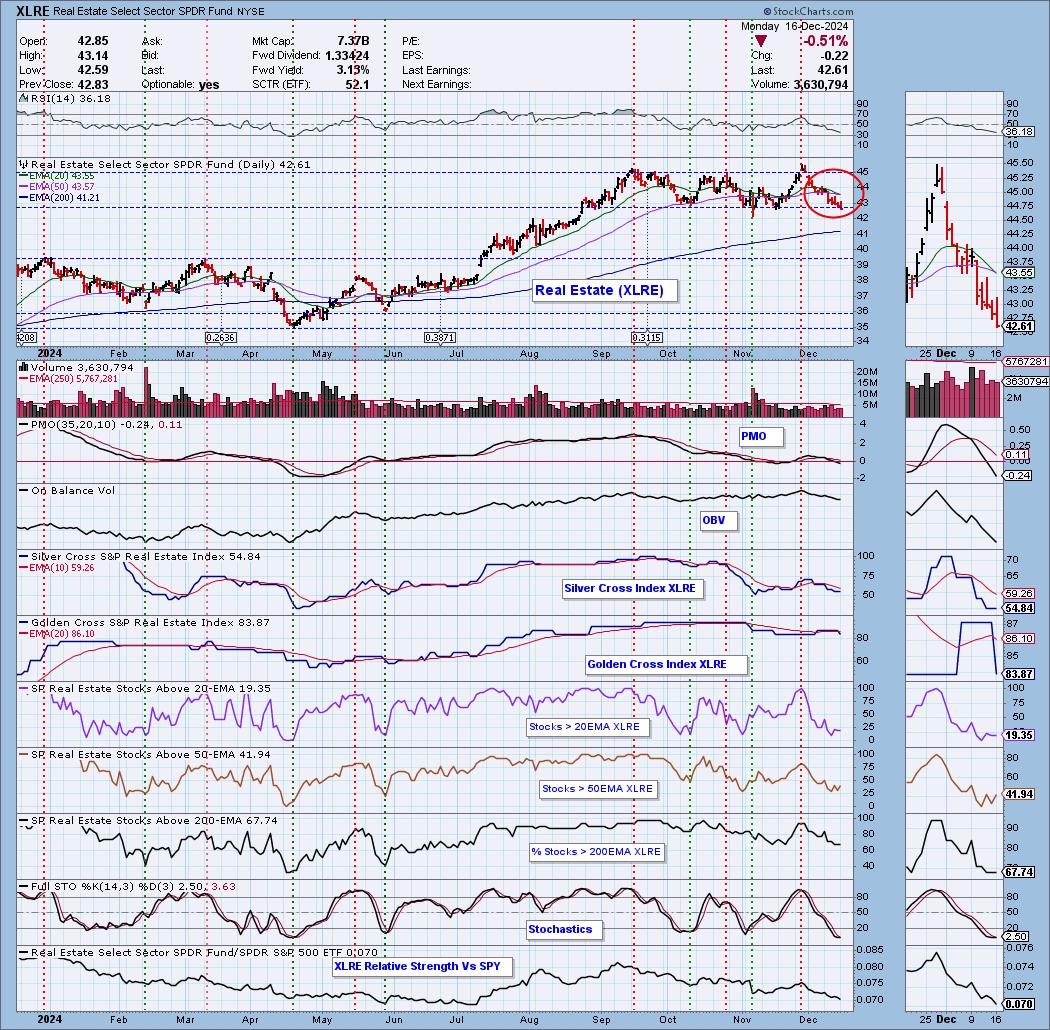Click the 5767281 volume EMA tag on right axis
The image size is (1050, 1030).
tap(1025, 362)
